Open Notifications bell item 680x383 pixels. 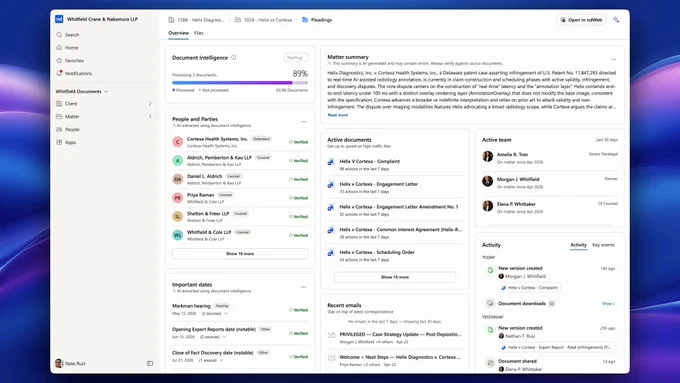click(x=74, y=73)
